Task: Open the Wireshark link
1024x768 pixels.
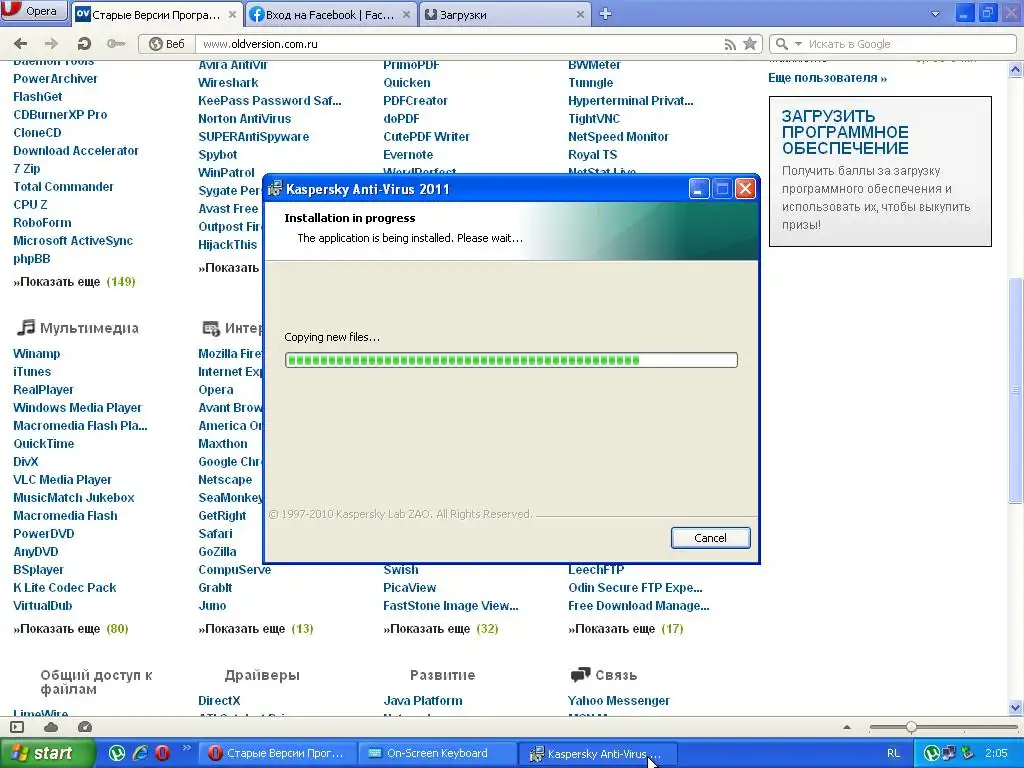Action: point(228,82)
